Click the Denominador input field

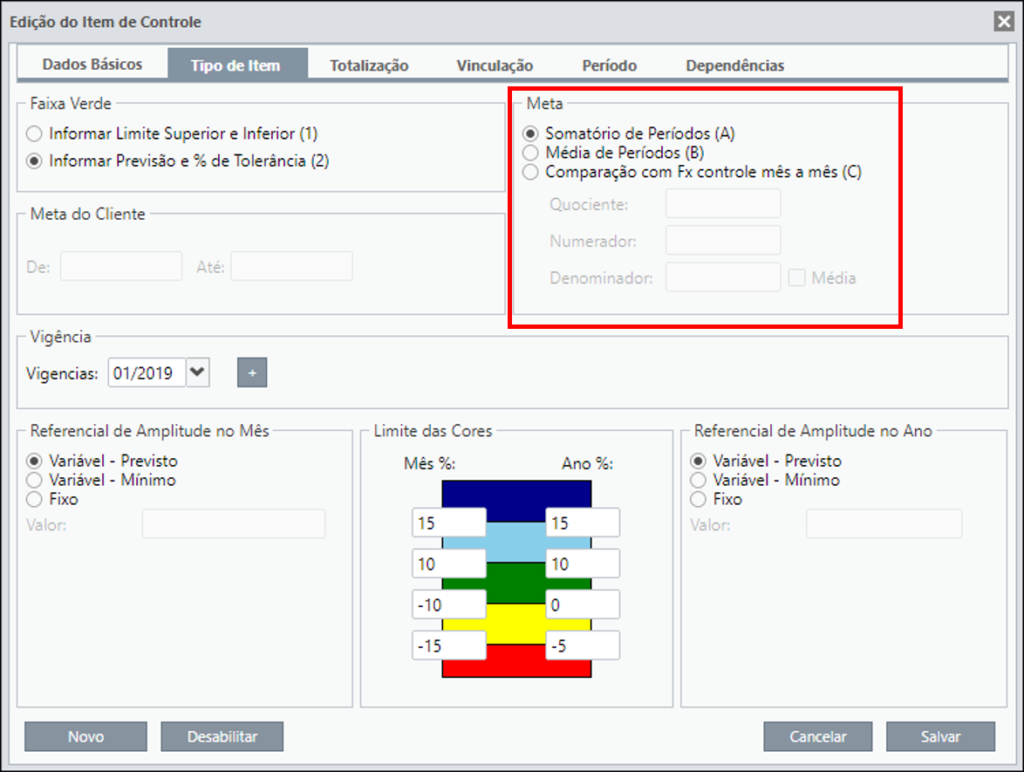tap(723, 278)
